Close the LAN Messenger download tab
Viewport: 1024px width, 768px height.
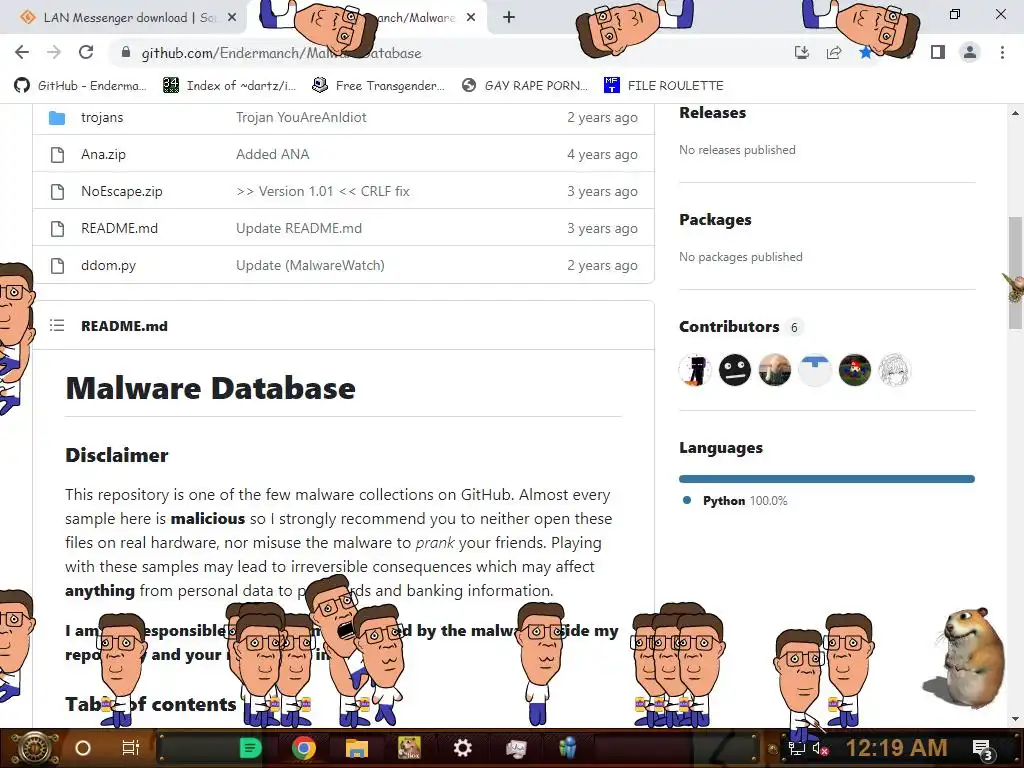[x=232, y=18]
